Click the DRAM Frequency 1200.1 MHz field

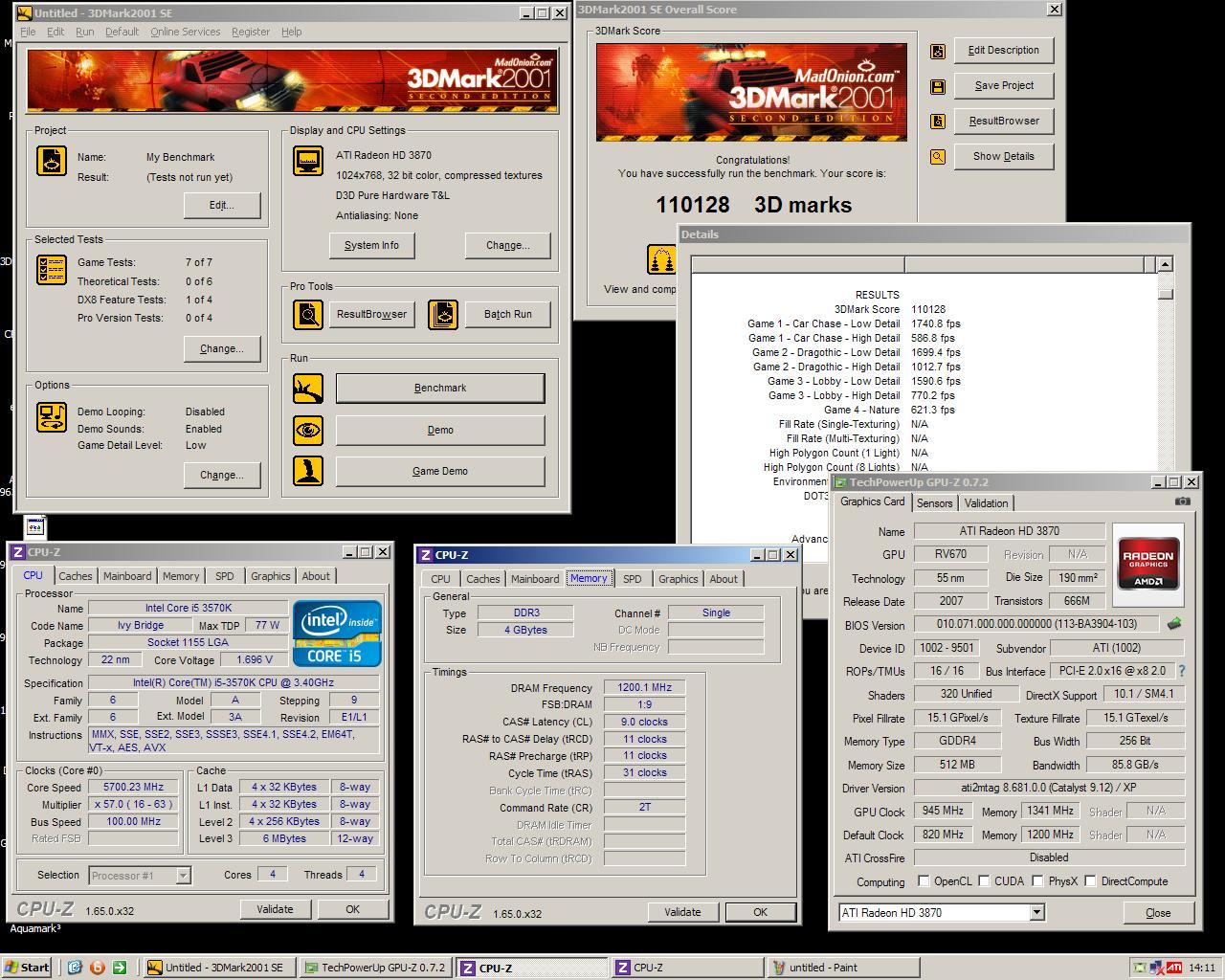pyautogui.click(x=645, y=687)
